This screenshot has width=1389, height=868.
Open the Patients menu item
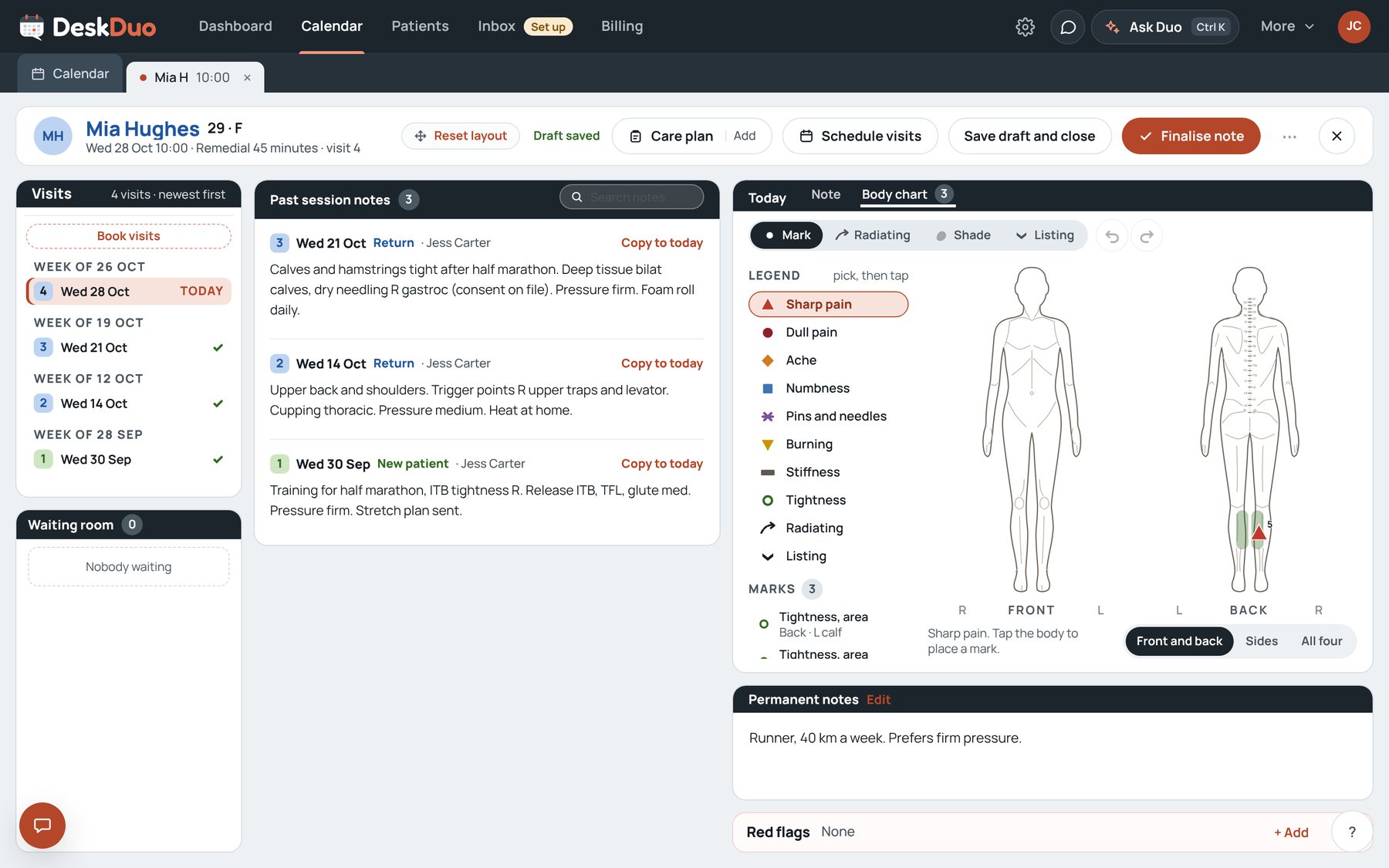point(420,26)
